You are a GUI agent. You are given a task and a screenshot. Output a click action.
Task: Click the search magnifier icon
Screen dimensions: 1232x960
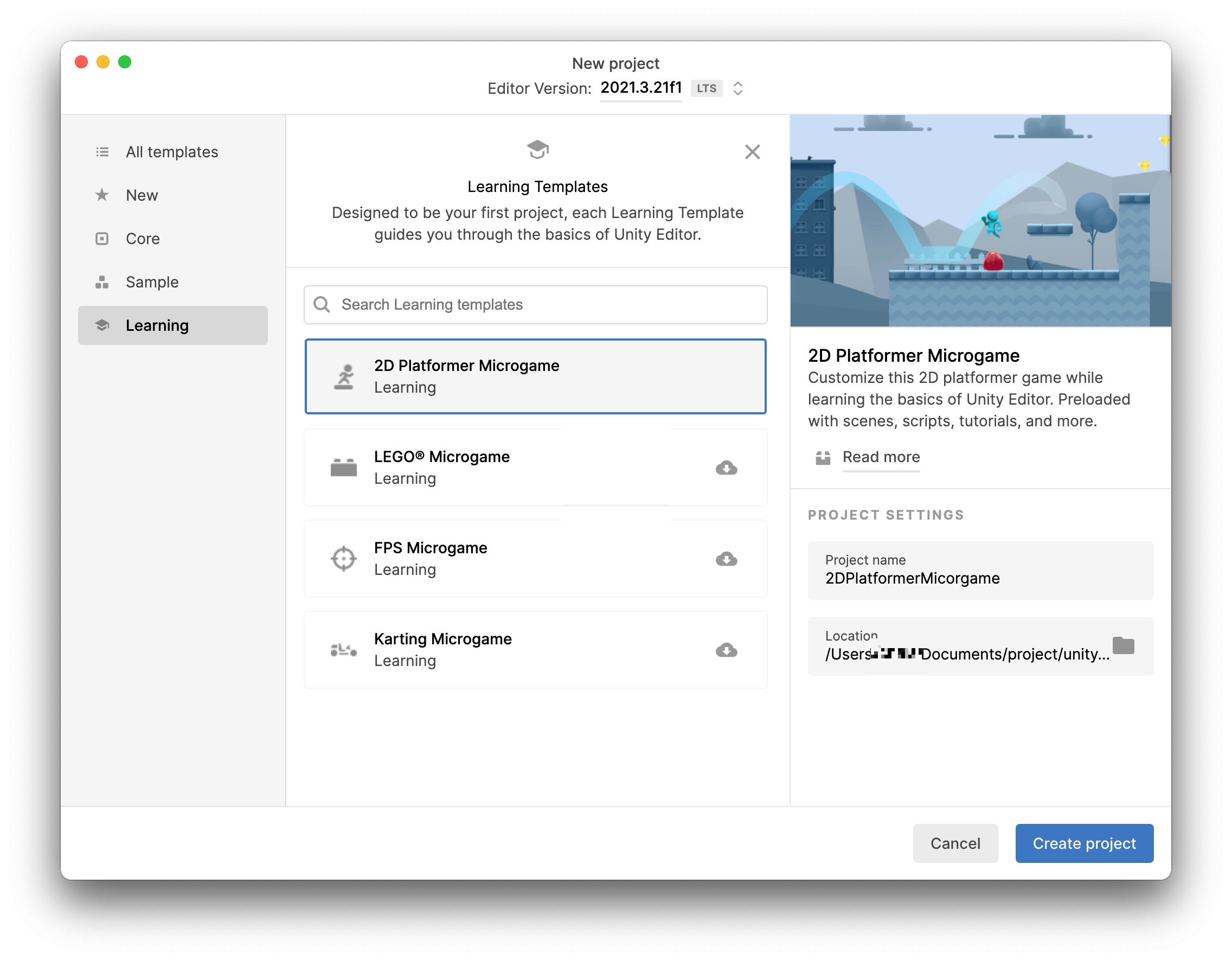(x=322, y=305)
